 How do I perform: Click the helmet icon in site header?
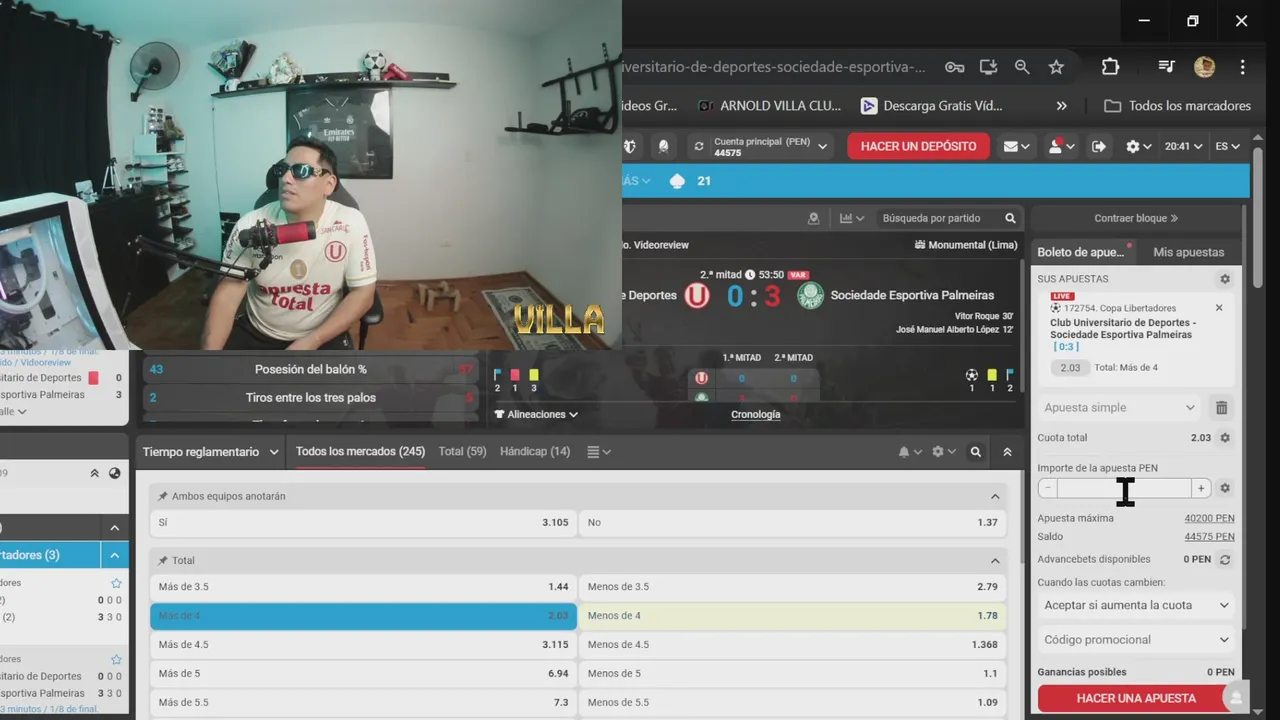[x=662, y=146]
